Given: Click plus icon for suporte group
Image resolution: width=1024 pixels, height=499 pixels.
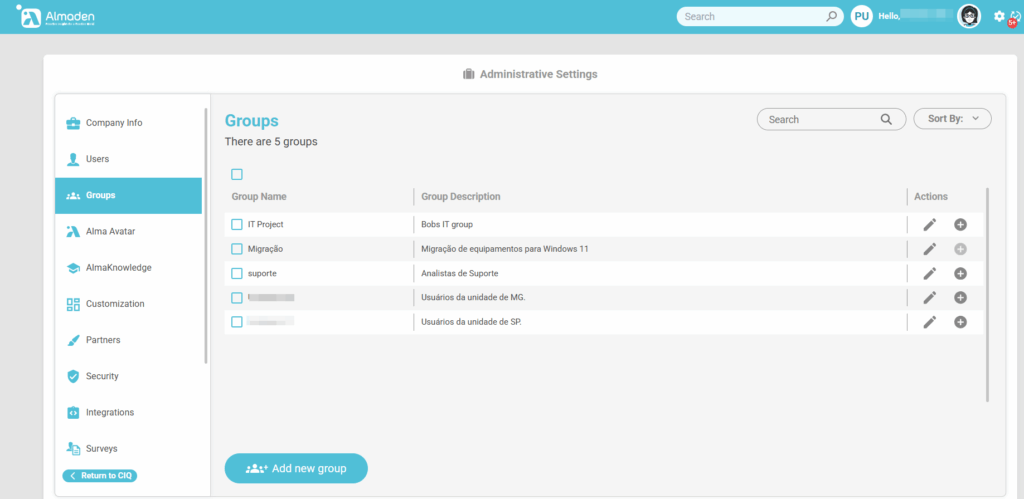Looking at the screenshot, I should (960, 273).
